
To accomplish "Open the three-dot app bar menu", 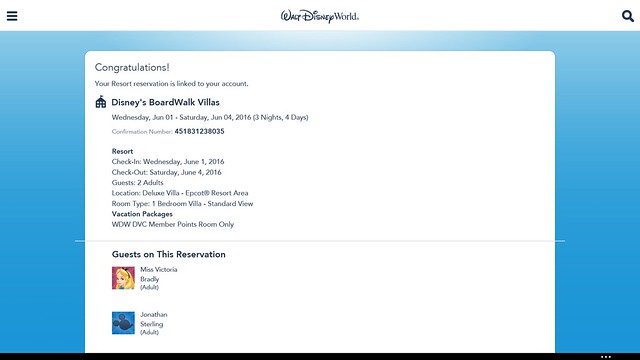I will 606,357.
